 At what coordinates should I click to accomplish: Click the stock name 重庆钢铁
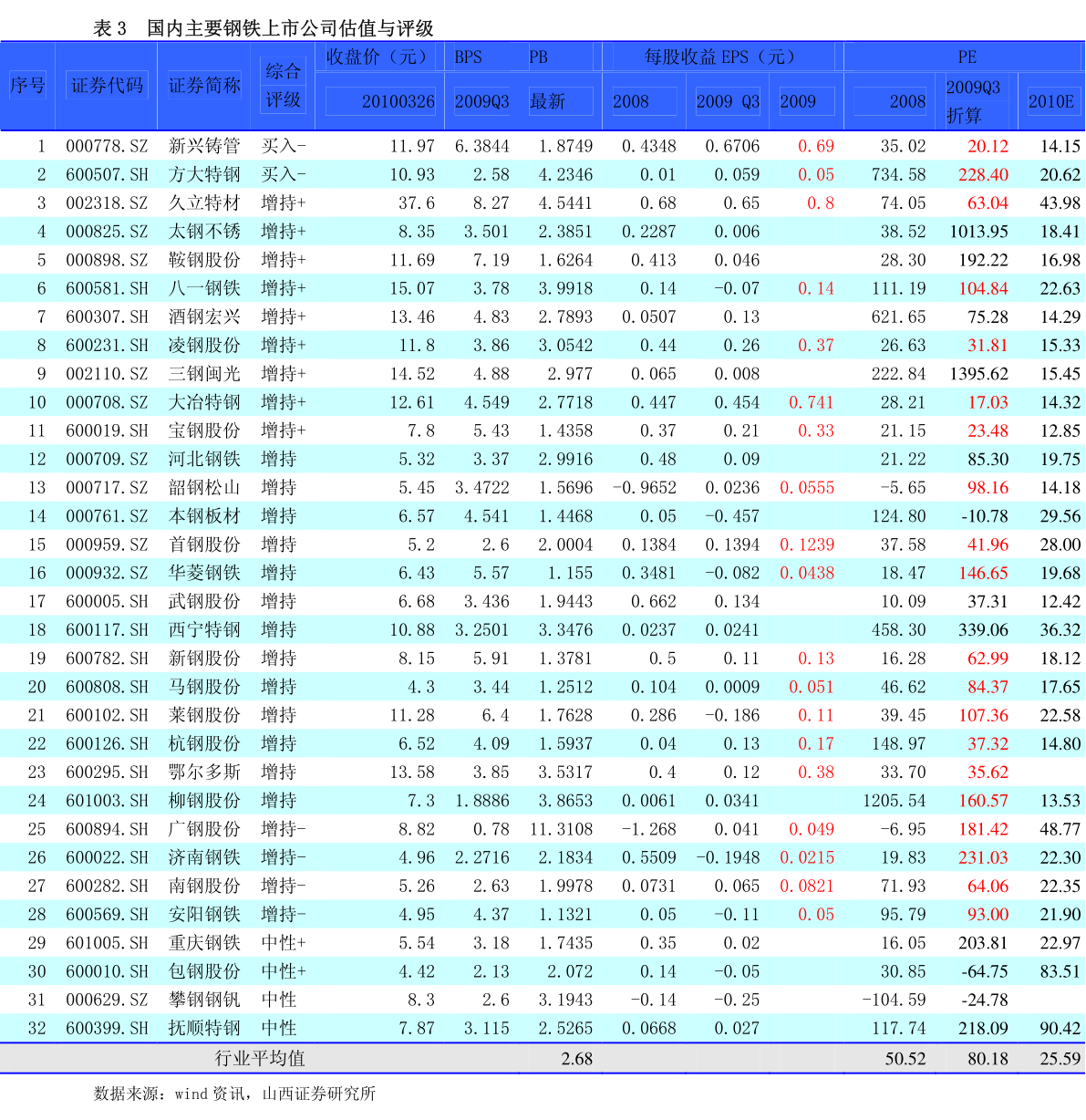pyautogui.click(x=204, y=943)
